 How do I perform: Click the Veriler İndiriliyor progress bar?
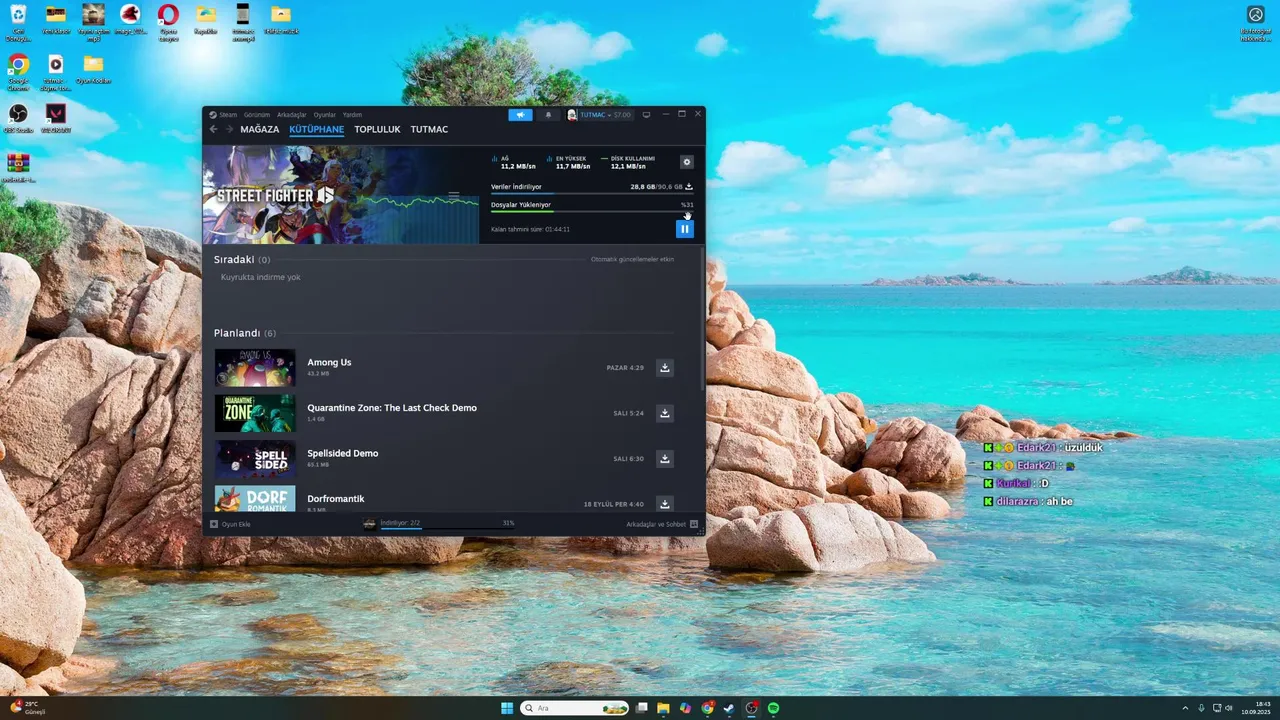coord(592,194)
